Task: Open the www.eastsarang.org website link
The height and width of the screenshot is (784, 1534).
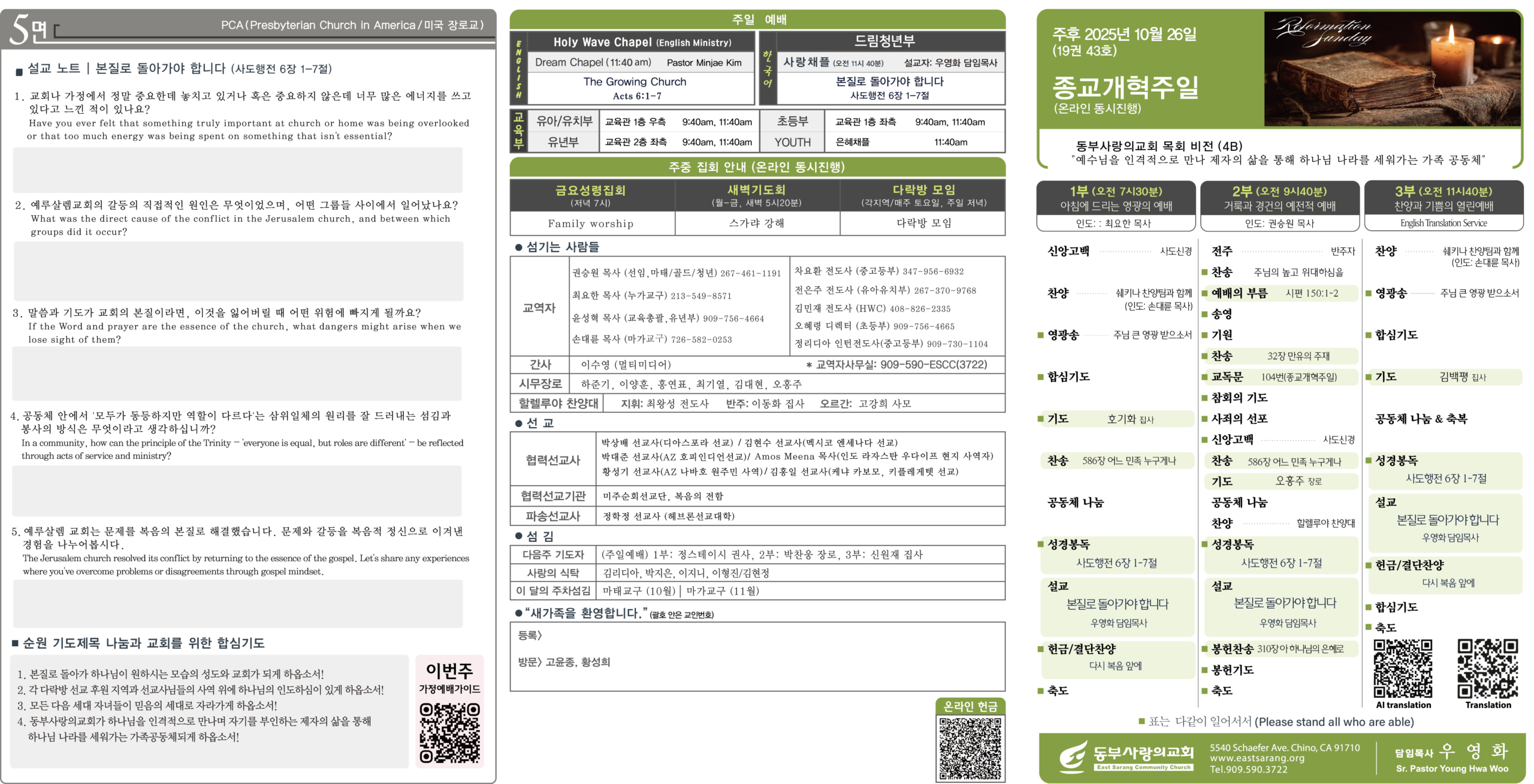Action: [1256, 758]
